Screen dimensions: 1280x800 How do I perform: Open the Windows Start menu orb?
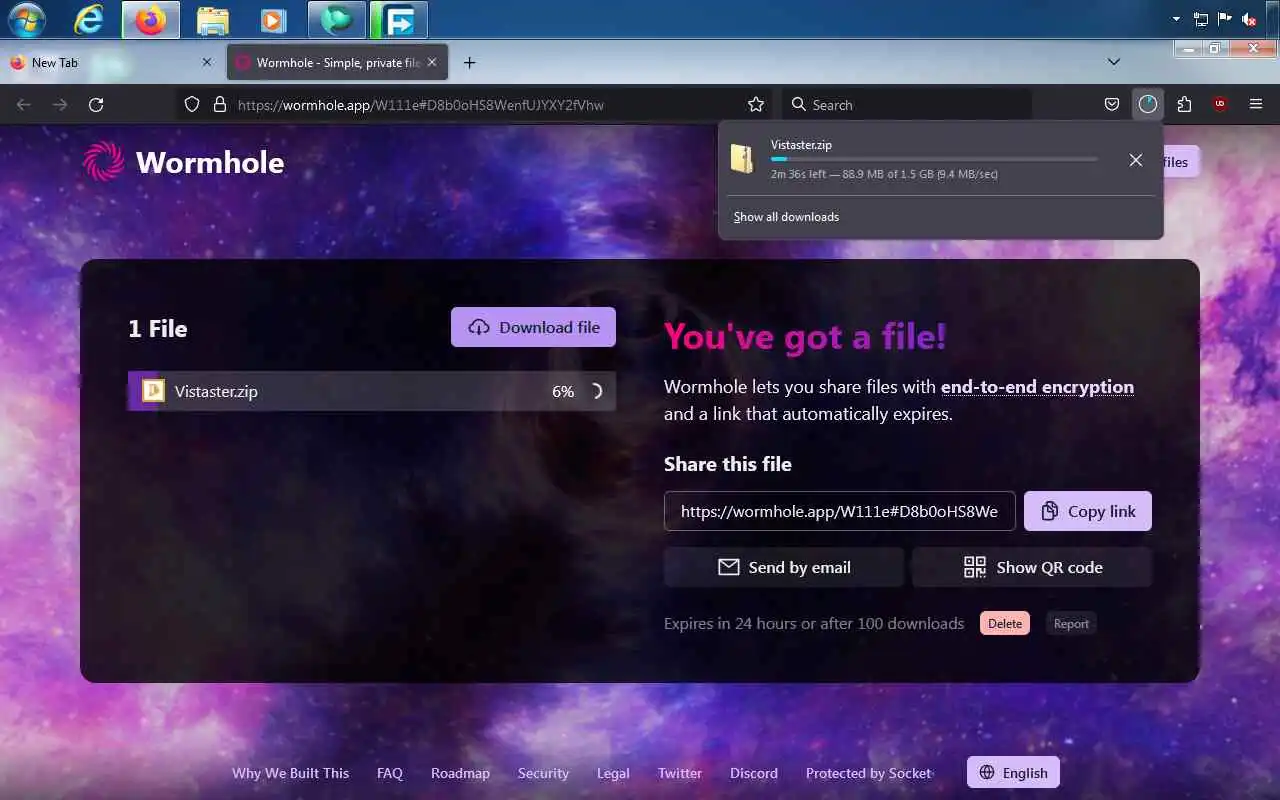pyautogui.click(x=27, y=19)
